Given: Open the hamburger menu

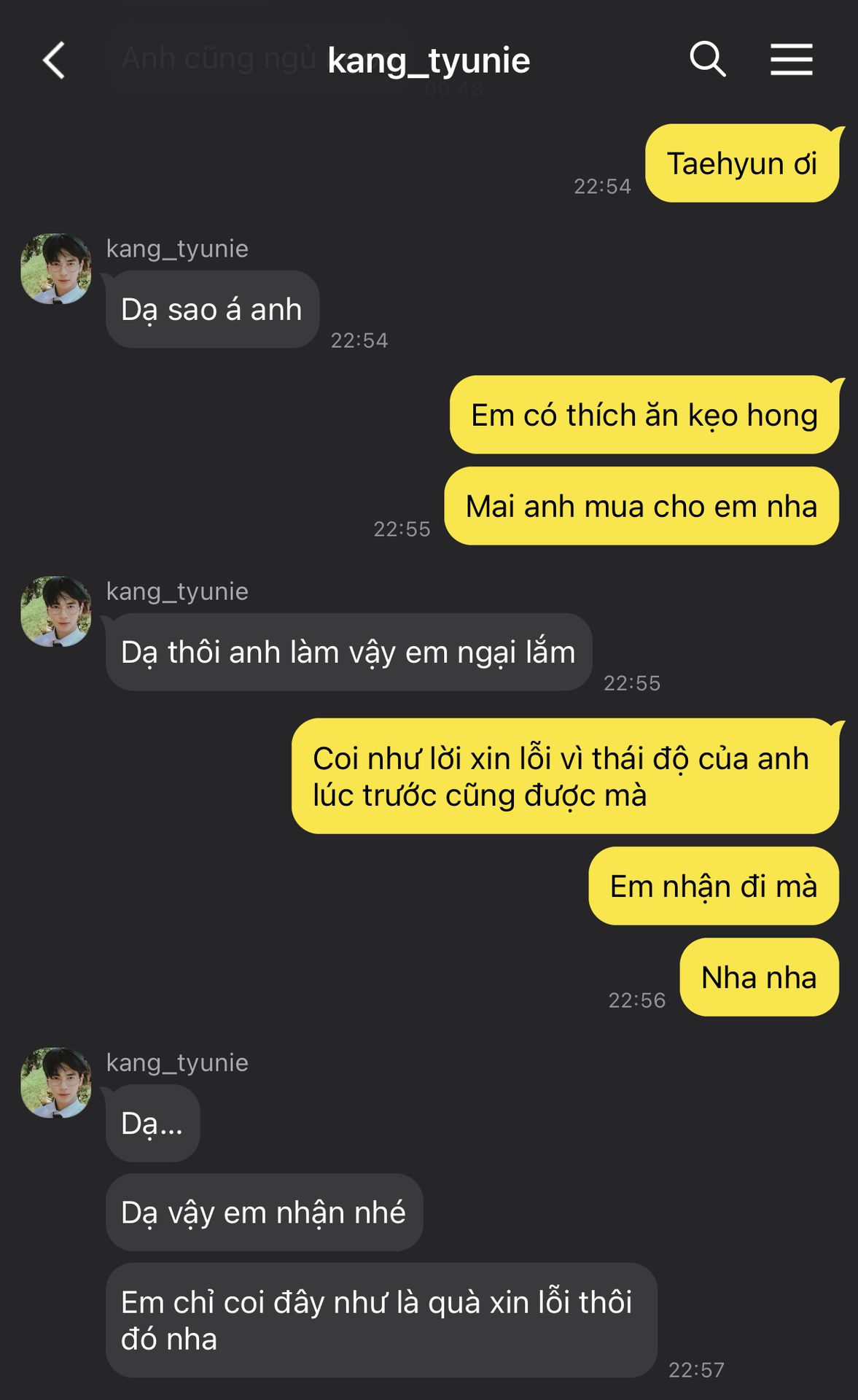Looking at the screenshot, I should tap(792, 59).
